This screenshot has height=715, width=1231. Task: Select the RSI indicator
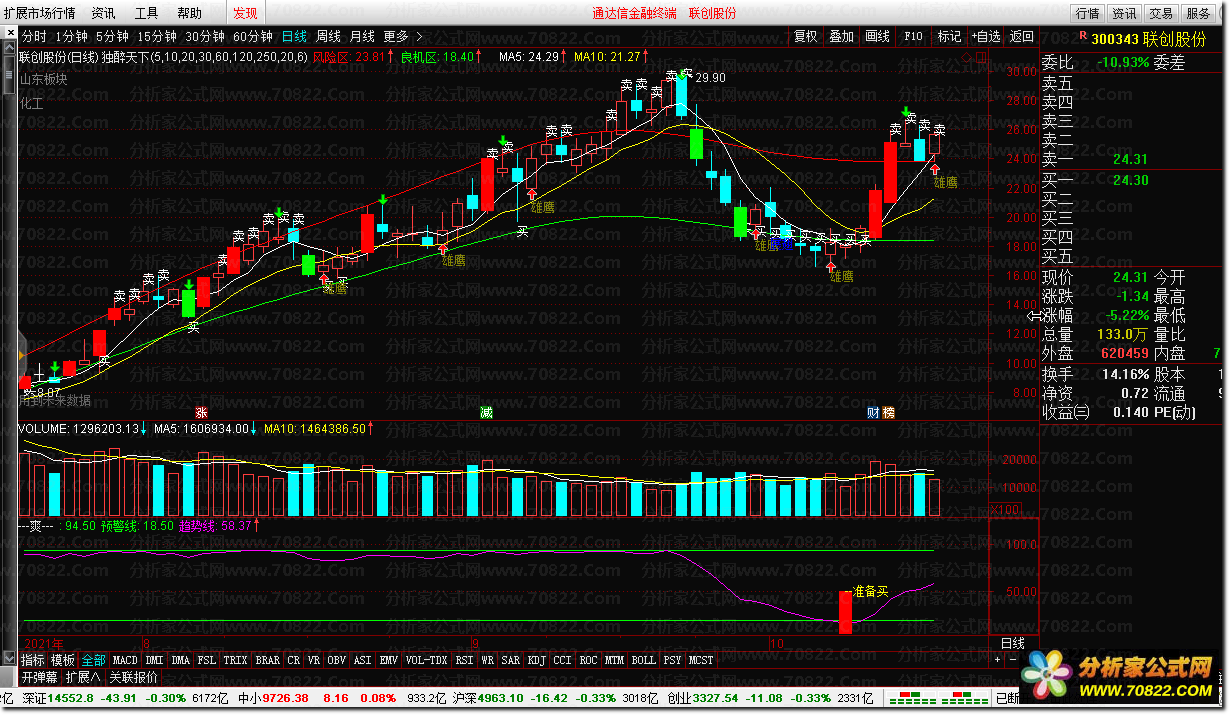465,660
